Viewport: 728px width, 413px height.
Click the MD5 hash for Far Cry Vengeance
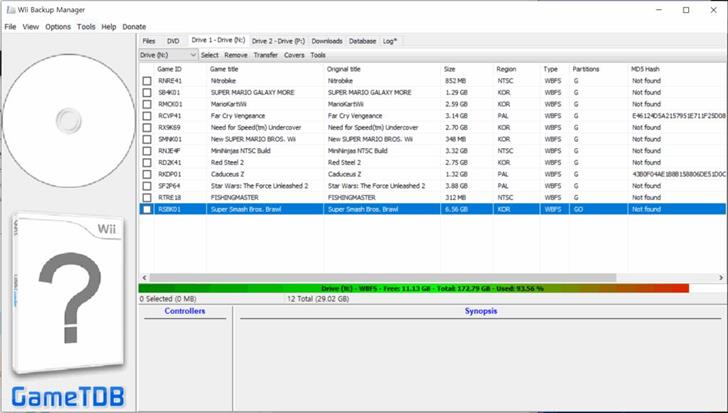pyautogui.click(x=678, y=116)
